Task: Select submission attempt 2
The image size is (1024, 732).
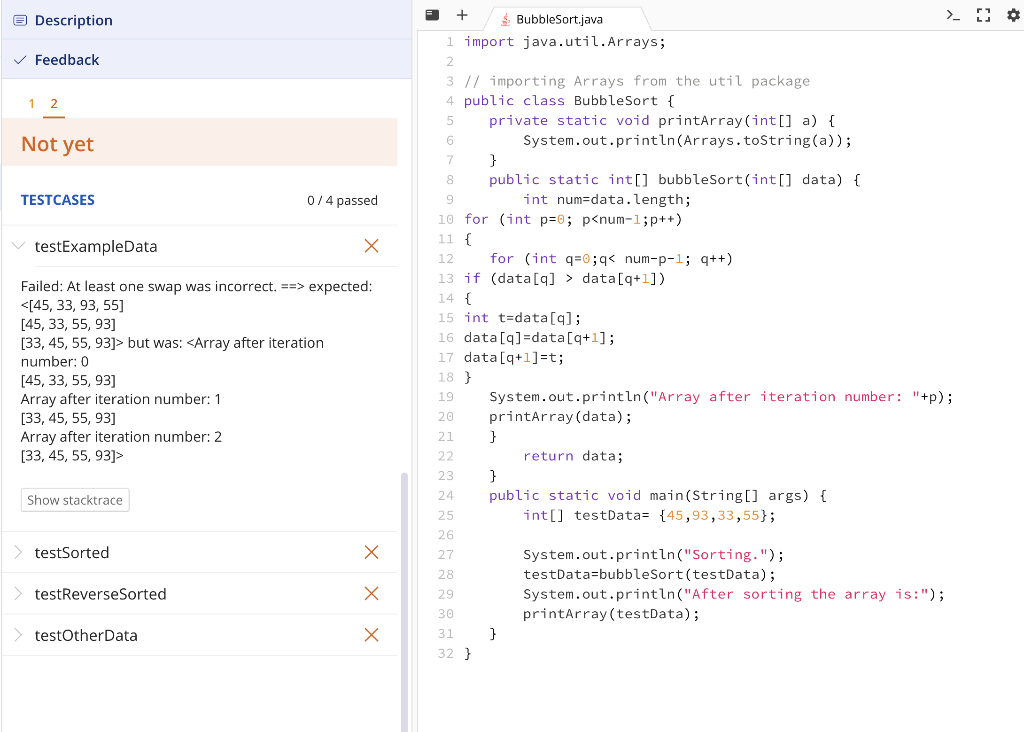Action: point(54,103)
